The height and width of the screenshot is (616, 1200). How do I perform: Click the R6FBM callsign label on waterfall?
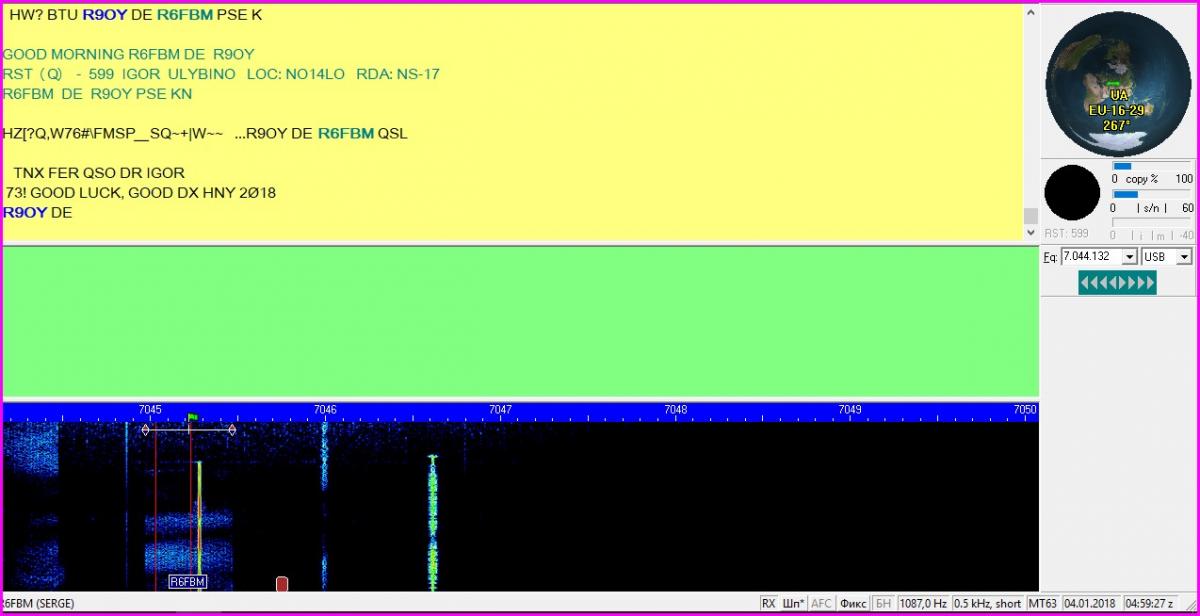click(187, 582)
